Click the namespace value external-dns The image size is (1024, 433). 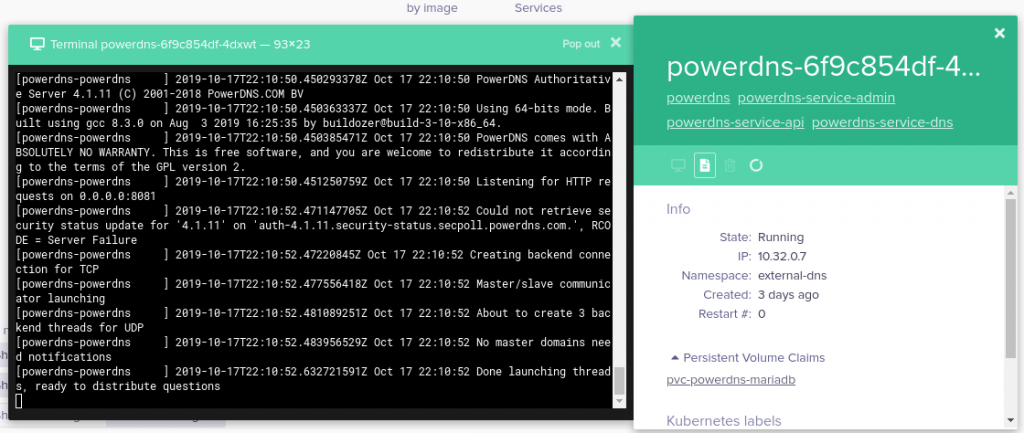pyautogui.click(x=792, y=275)
